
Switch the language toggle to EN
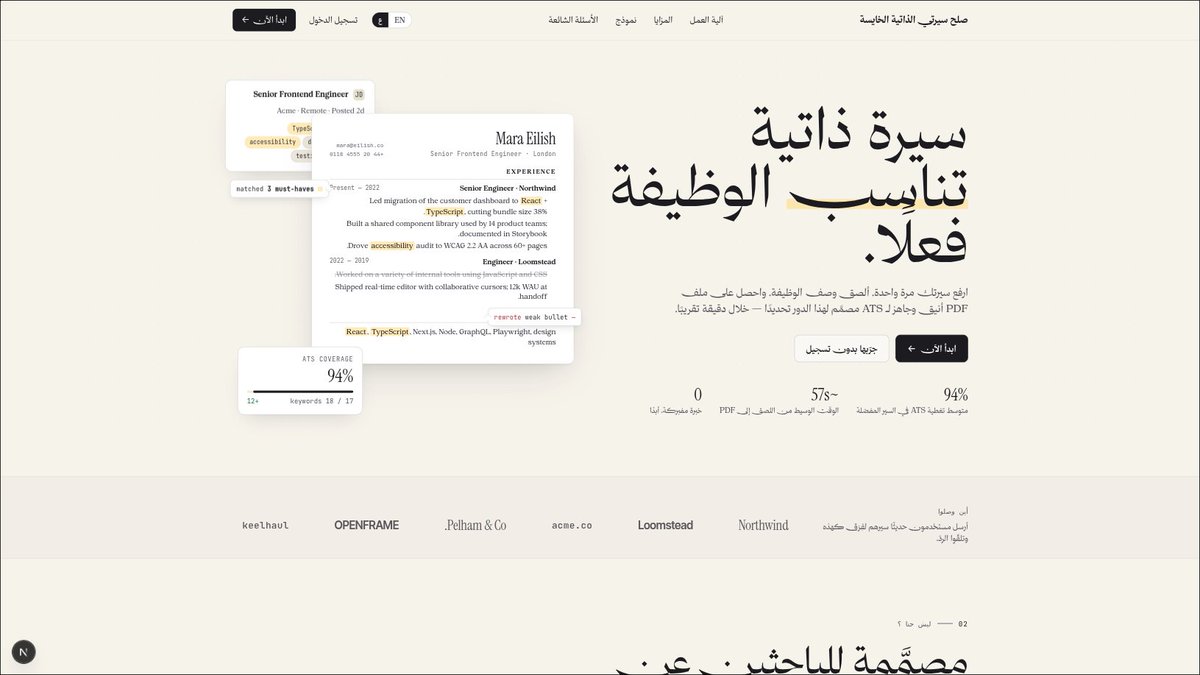click(400, 20)
